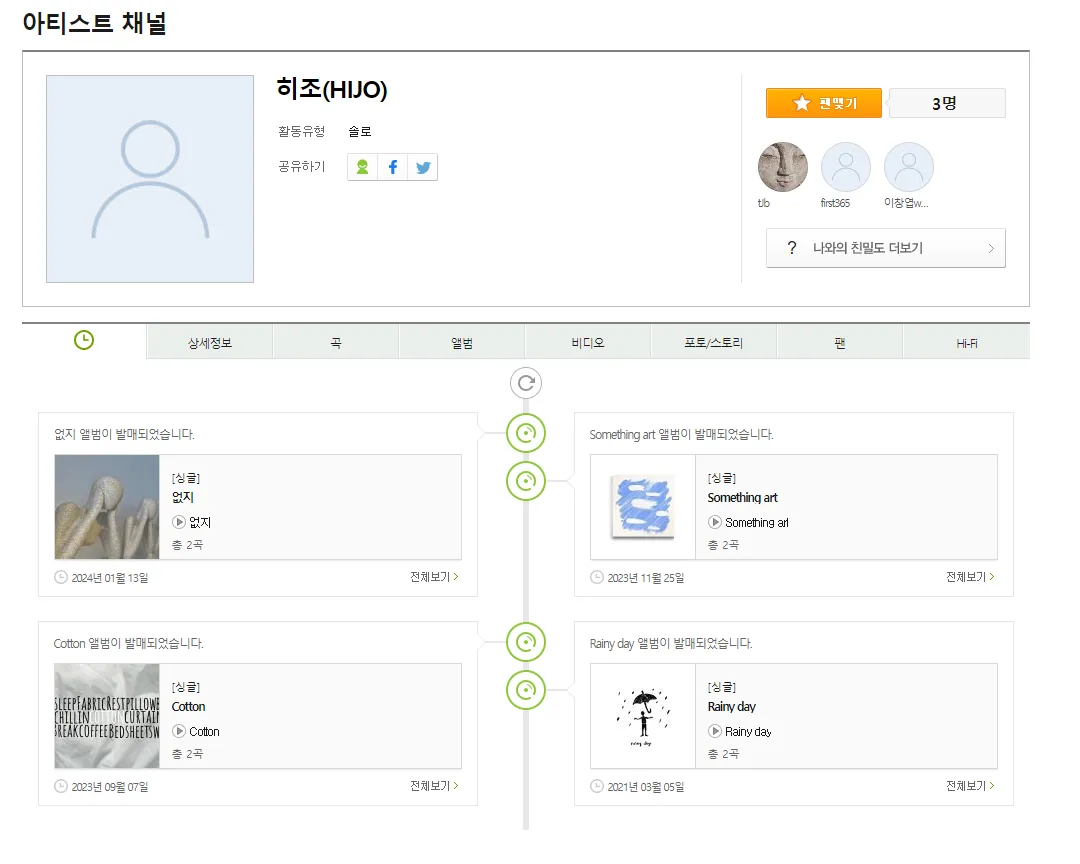Click the green messenger share icon

tap(361, 167)
